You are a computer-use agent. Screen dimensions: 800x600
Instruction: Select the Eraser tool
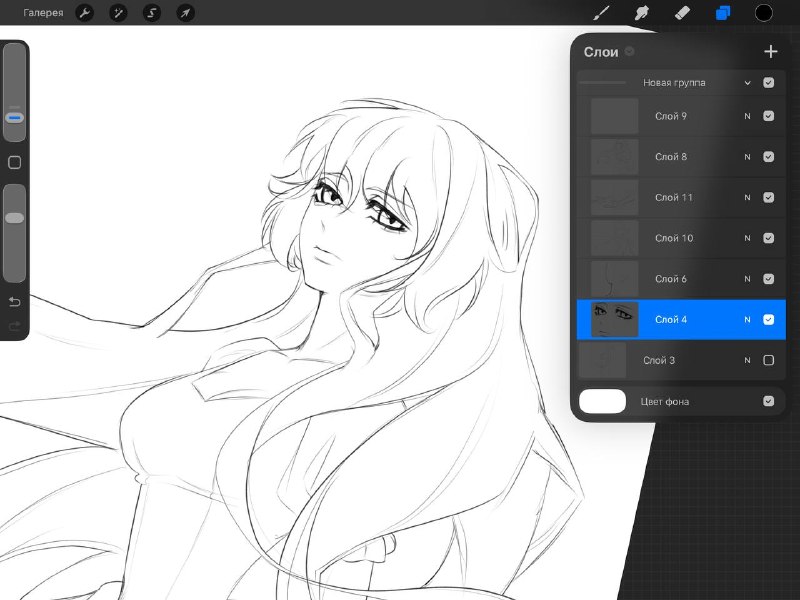(682, 13)
